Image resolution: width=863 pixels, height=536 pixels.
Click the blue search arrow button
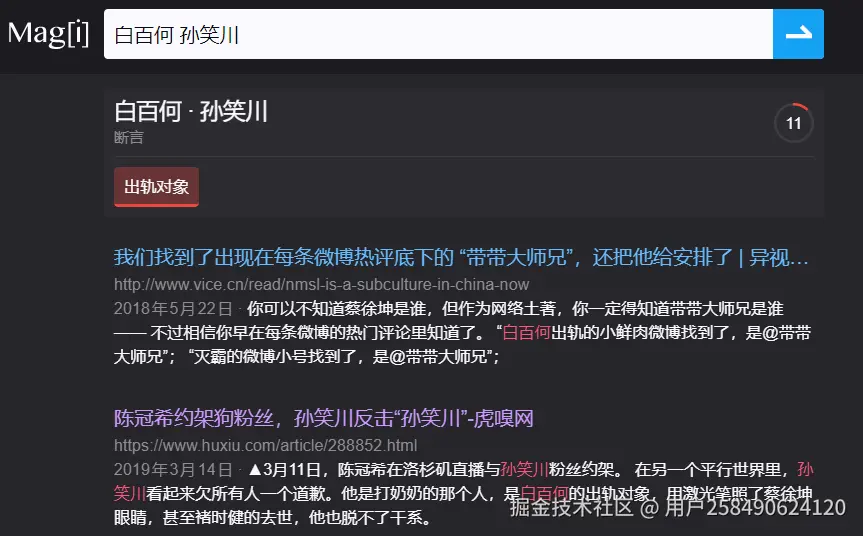(x=798, y=34)
